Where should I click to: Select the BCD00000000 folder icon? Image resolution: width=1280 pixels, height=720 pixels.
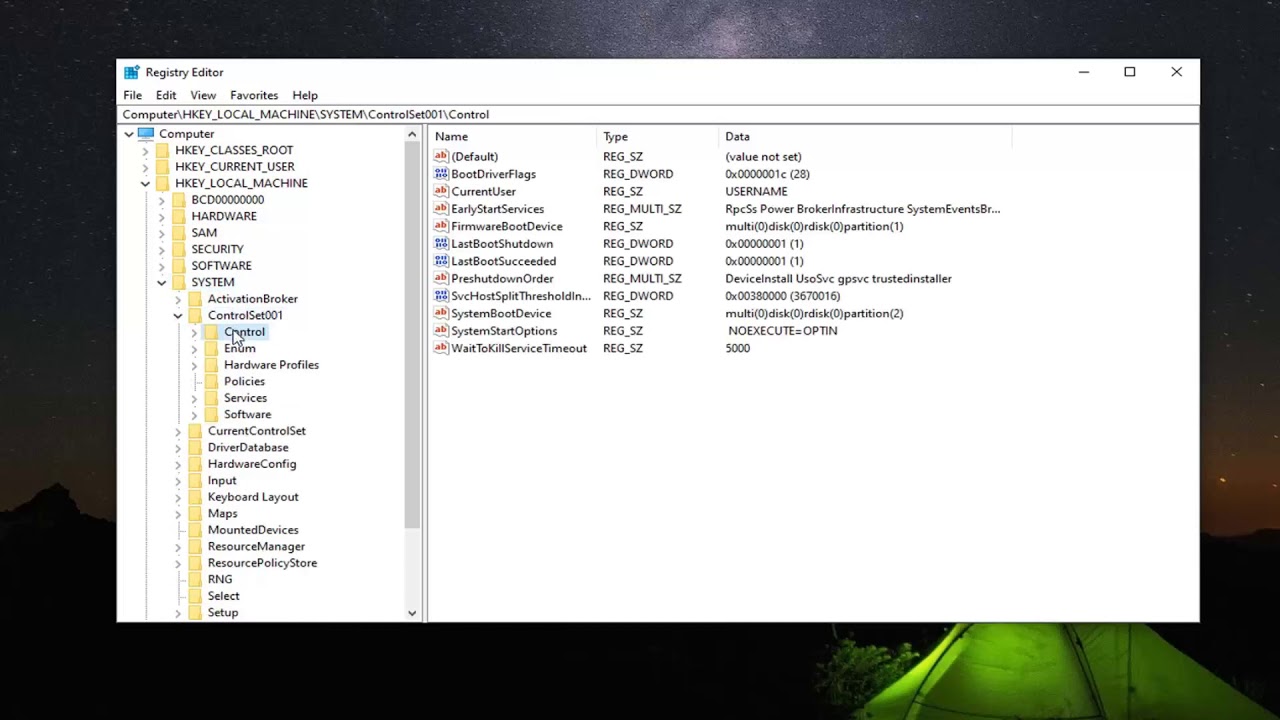coord(179,200)
